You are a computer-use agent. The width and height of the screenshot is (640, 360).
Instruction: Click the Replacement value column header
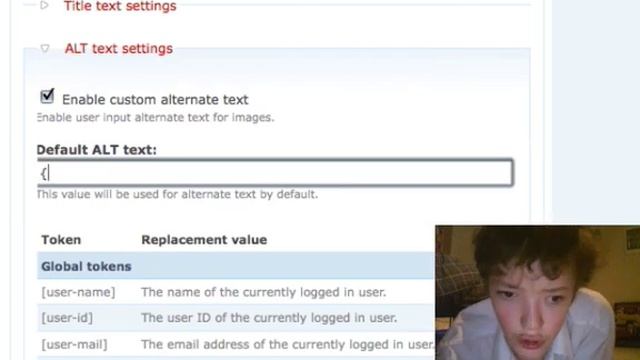tap(204, 240)
